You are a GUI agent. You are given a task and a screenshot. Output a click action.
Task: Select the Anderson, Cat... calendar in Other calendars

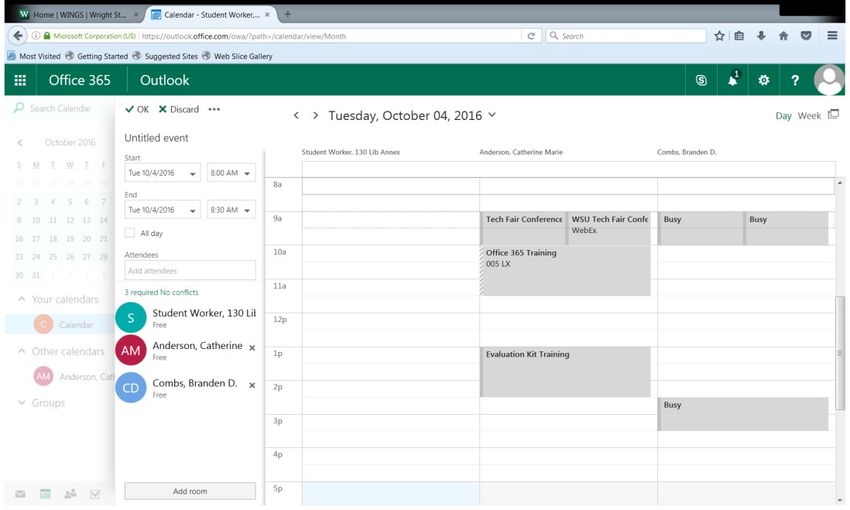click(x=73, y=376)
